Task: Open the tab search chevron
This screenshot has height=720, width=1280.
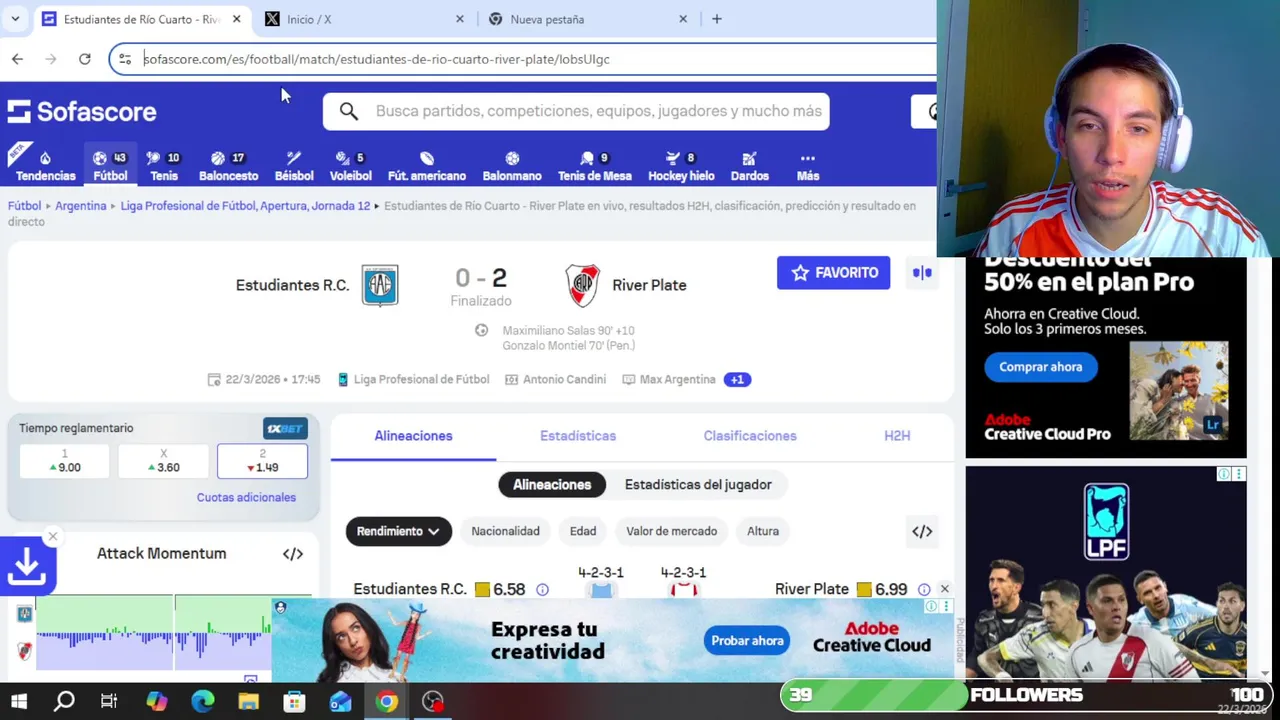Action: tap(15, 19)
